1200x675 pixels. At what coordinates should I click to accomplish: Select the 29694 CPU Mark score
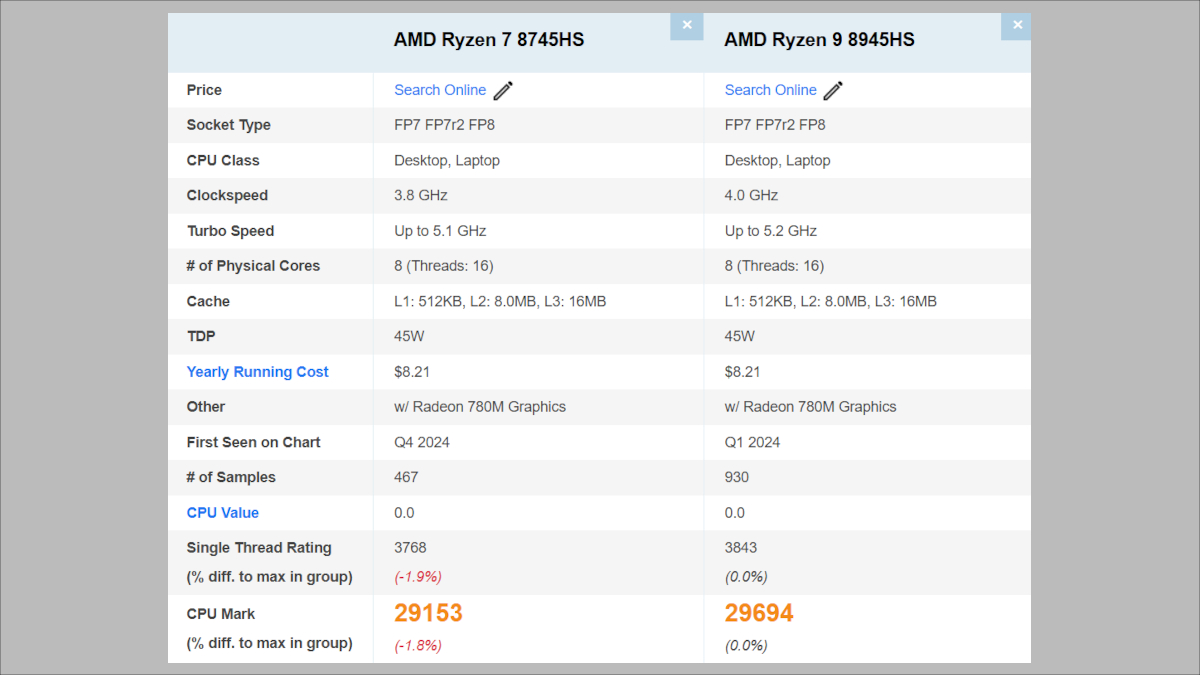[758, 612]
